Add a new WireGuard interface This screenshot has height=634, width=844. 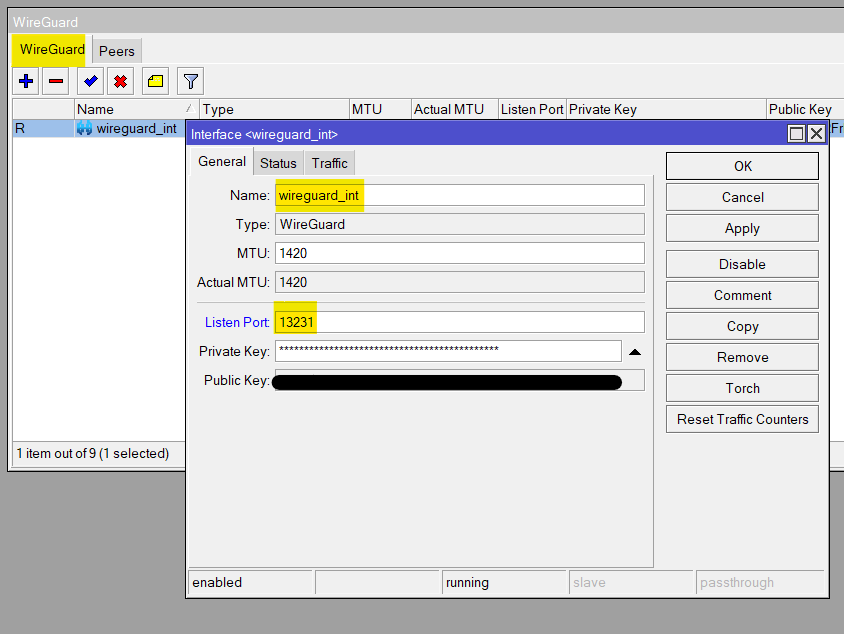pos(25,81)
